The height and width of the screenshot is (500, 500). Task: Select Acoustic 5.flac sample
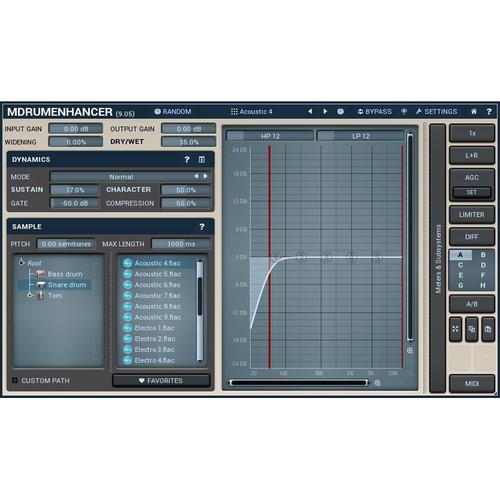tap(158, 274)
